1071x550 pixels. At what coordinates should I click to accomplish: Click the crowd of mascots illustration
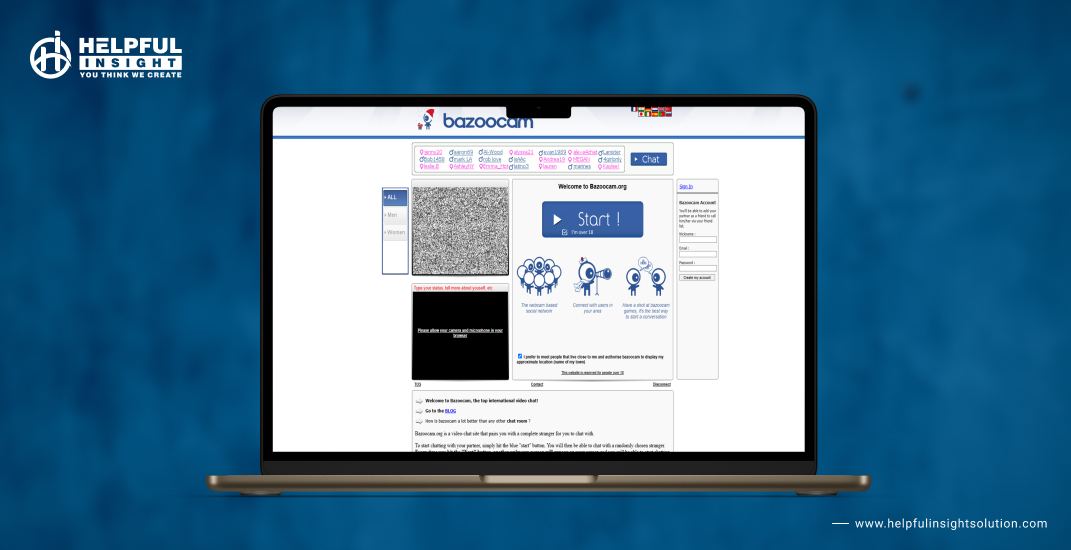click(539, 276)
